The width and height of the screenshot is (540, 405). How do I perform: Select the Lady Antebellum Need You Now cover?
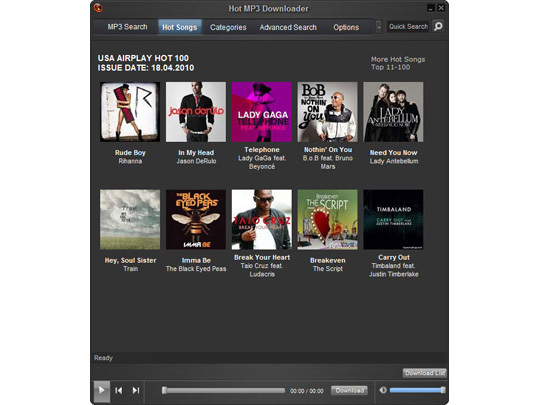pyautogui.click(x=393, y=112)
